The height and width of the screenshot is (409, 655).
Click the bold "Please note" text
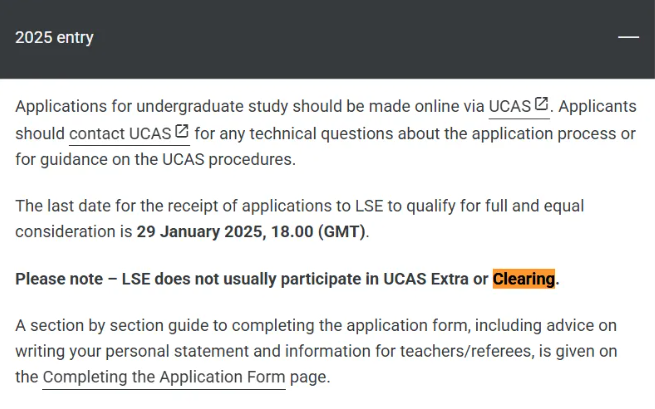coord(59,279)
